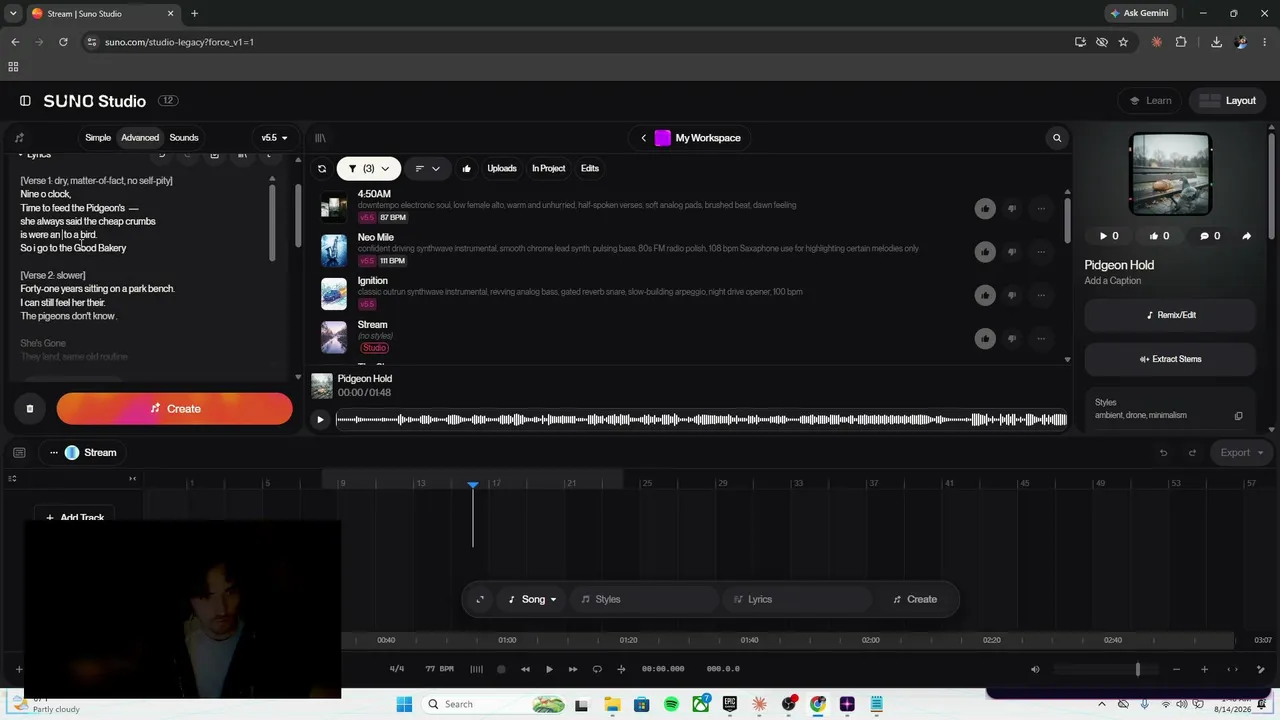Open the My Workspace selector
This screenshot has width=1280, height=720.
click(x=698, y=138)
